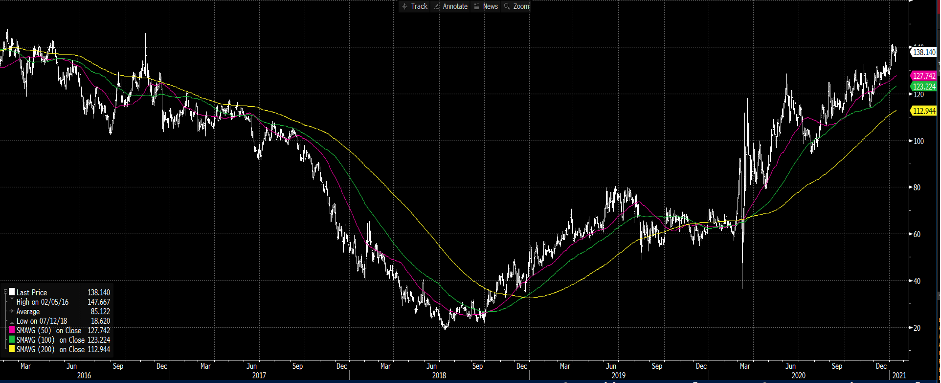Click the 100 gridline label on price axis
This screenshot has height=383, width=941.
[919, 140]
